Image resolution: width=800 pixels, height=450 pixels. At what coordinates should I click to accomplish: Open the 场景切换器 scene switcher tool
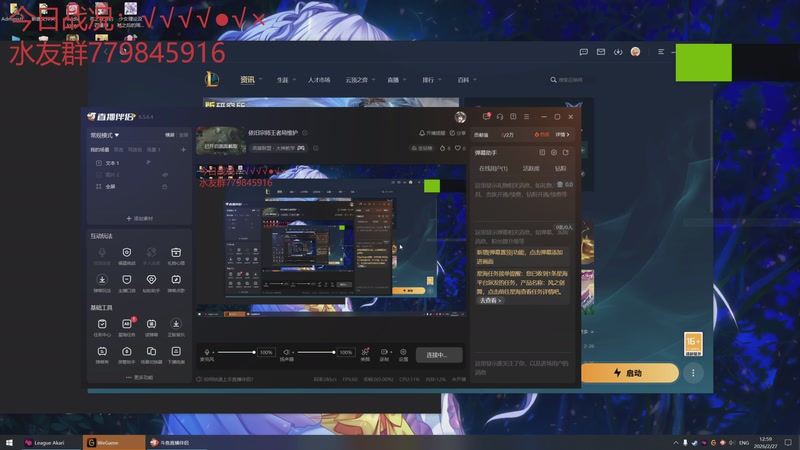(152, 352)
